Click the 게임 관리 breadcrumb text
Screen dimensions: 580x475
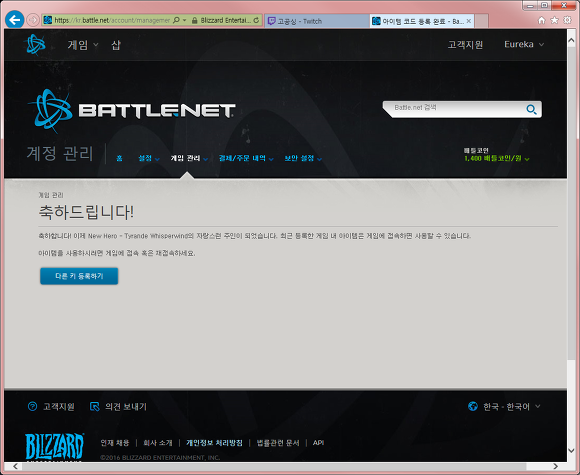(x=51, y=195)
